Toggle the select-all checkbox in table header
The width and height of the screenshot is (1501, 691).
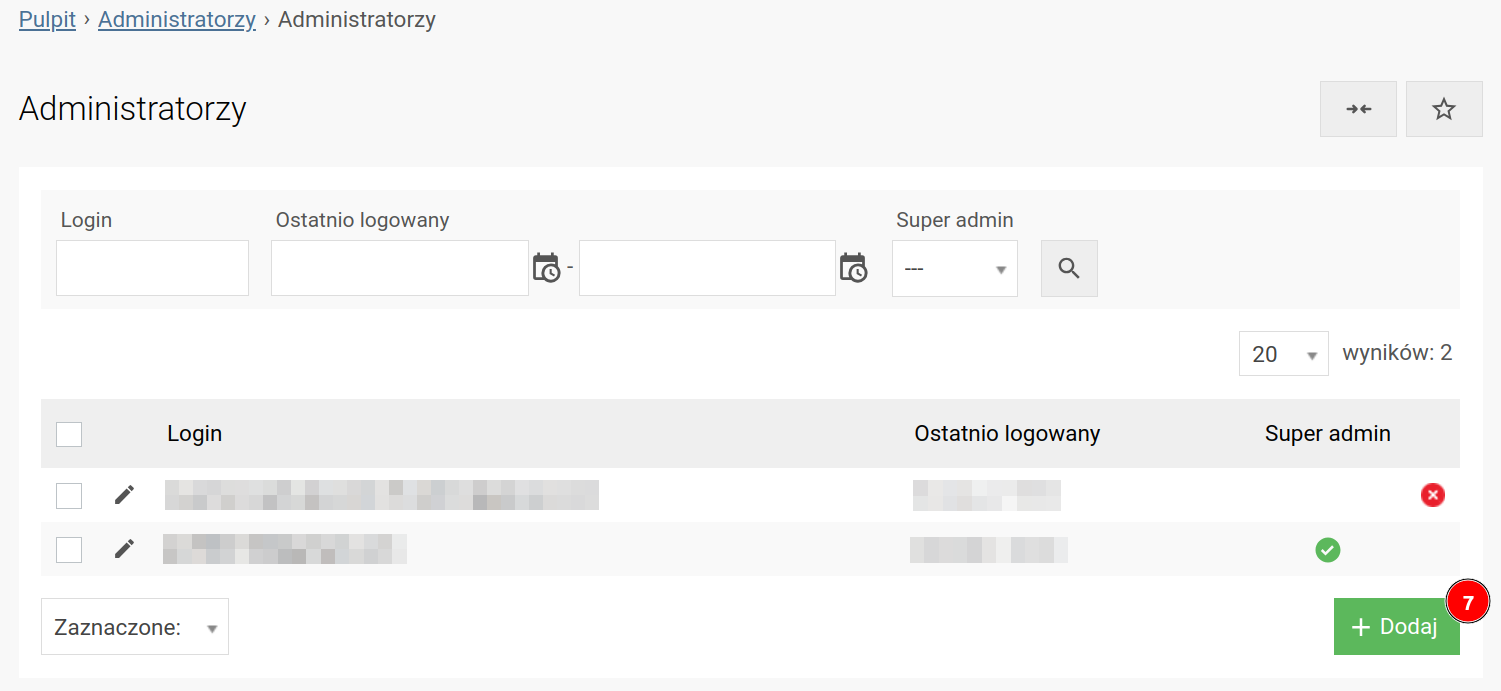[x=69, y=434]
